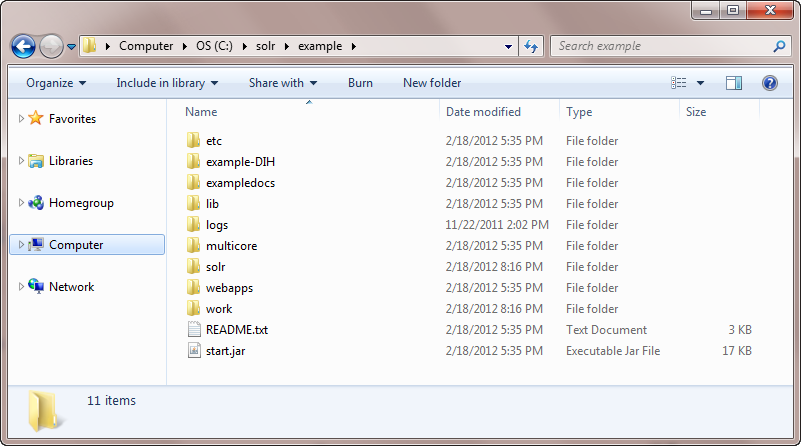Viewport: 801px width, 446px height.
Task: Open the view options dropdown arrow
Action: (700, 83)
